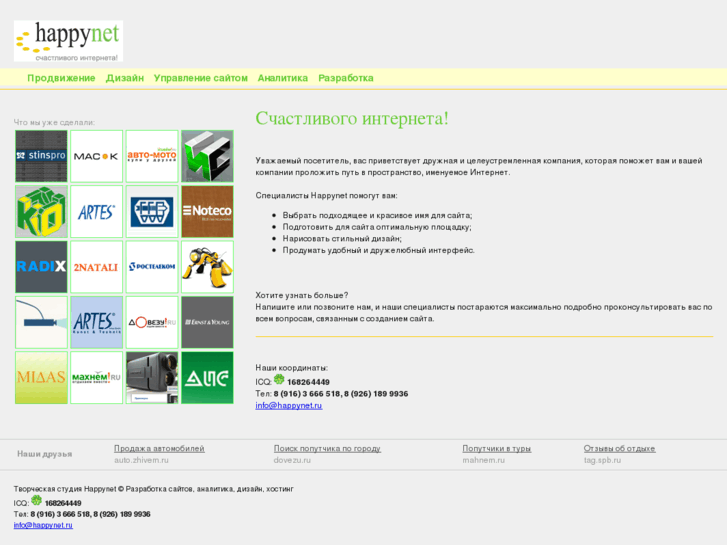
Task: Open the RADIX logo tile
Action: [x=41, y=267]
